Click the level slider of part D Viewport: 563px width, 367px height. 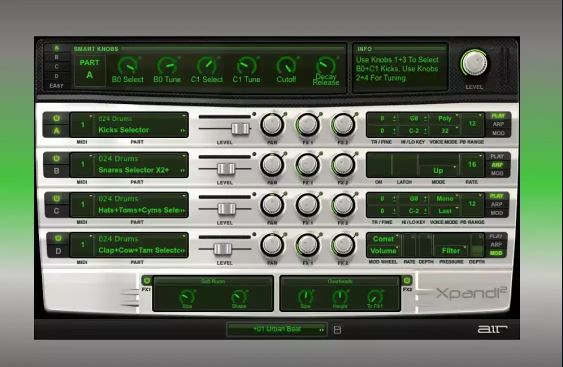pos(223,248)
